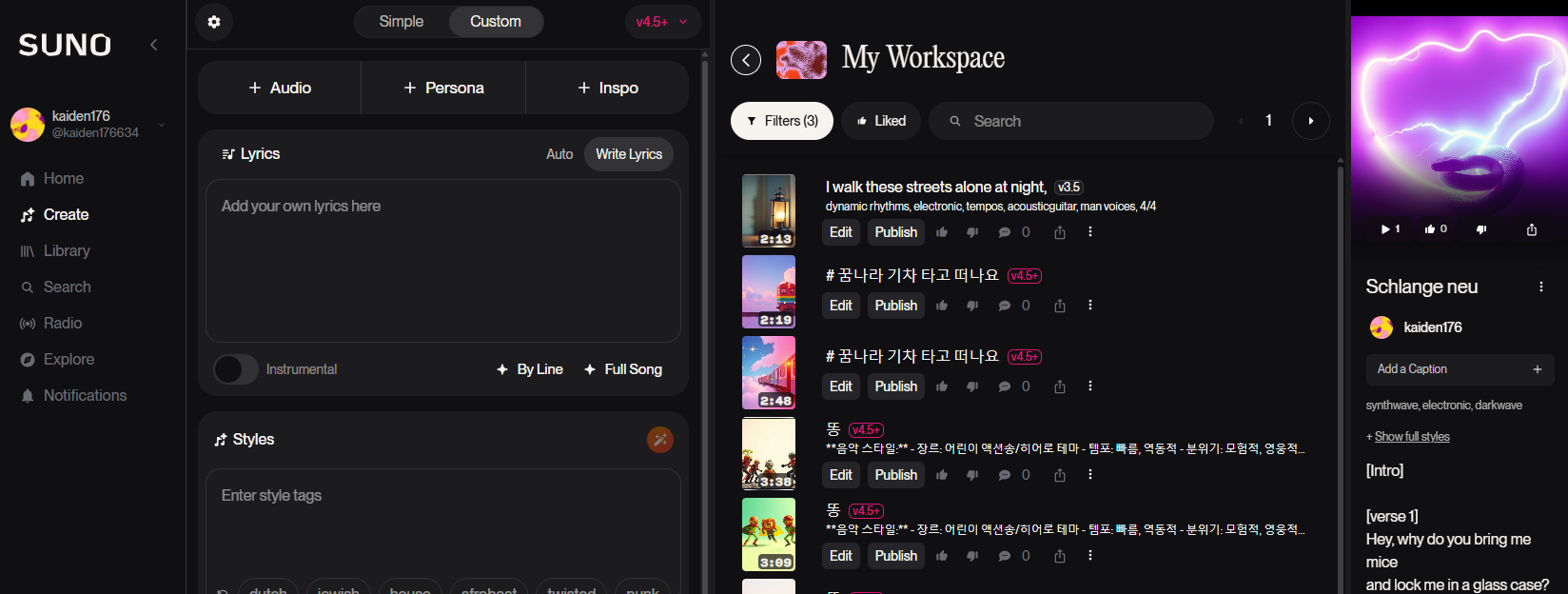Open Search in the sidebar
The width and height of the screenshot is (1568, 594).
[x=56, y=287]
